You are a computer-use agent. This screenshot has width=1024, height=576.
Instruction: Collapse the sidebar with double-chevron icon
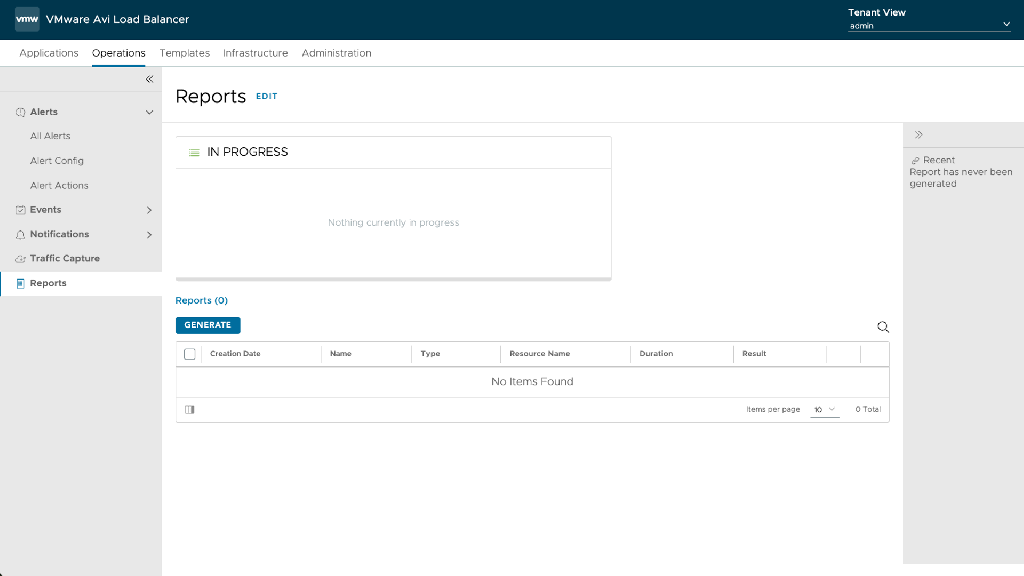(149, 79)
